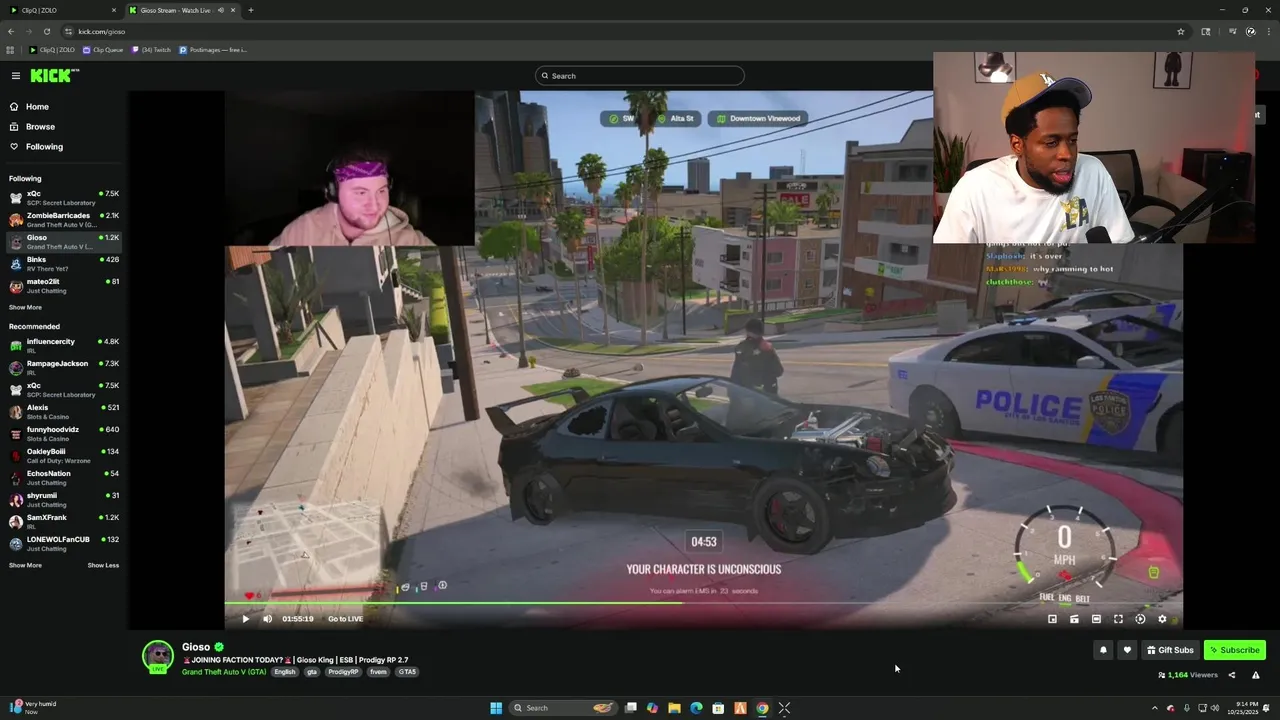Click the KICK logo
1280x720 pixels.
[54, 76]
